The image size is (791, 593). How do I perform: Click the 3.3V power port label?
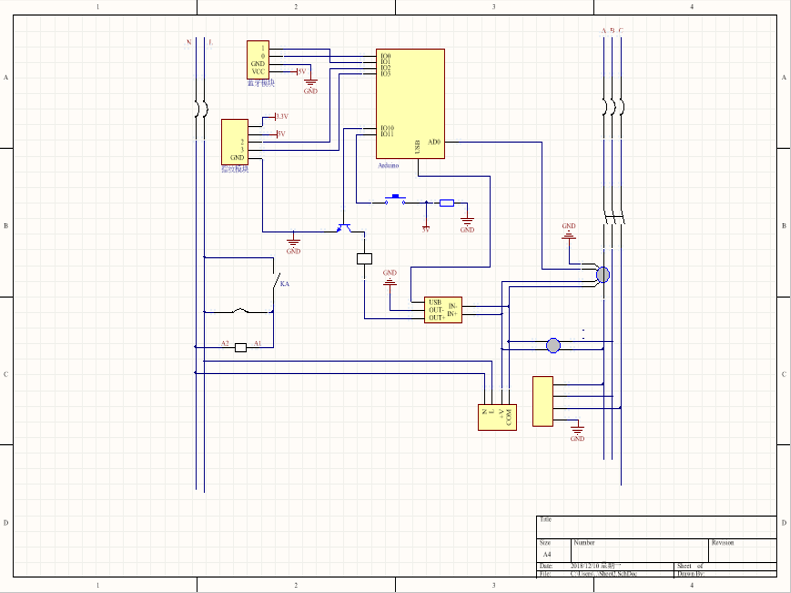(281, 117)
